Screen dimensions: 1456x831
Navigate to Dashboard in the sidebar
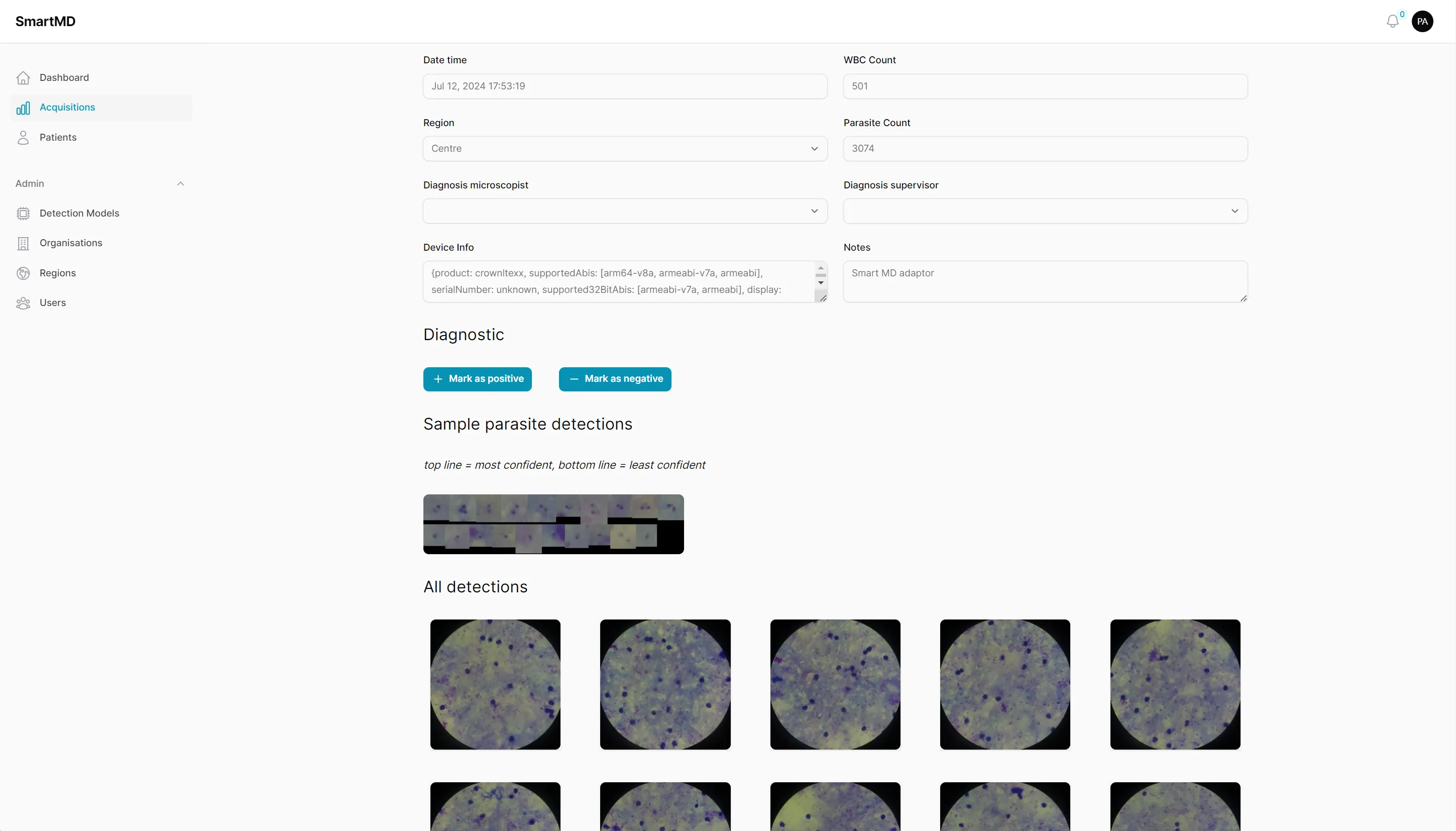(x=64, y=77)
